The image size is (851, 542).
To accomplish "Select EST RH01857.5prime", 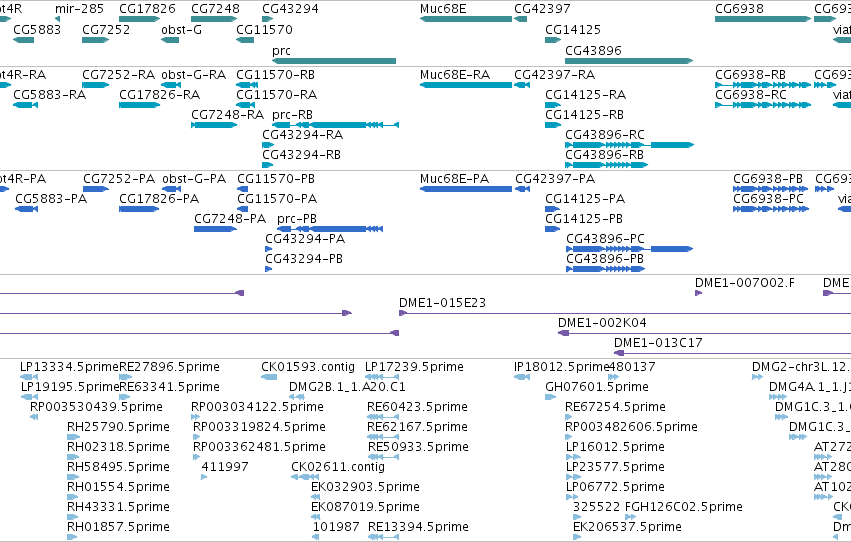I will pos(72,537).
